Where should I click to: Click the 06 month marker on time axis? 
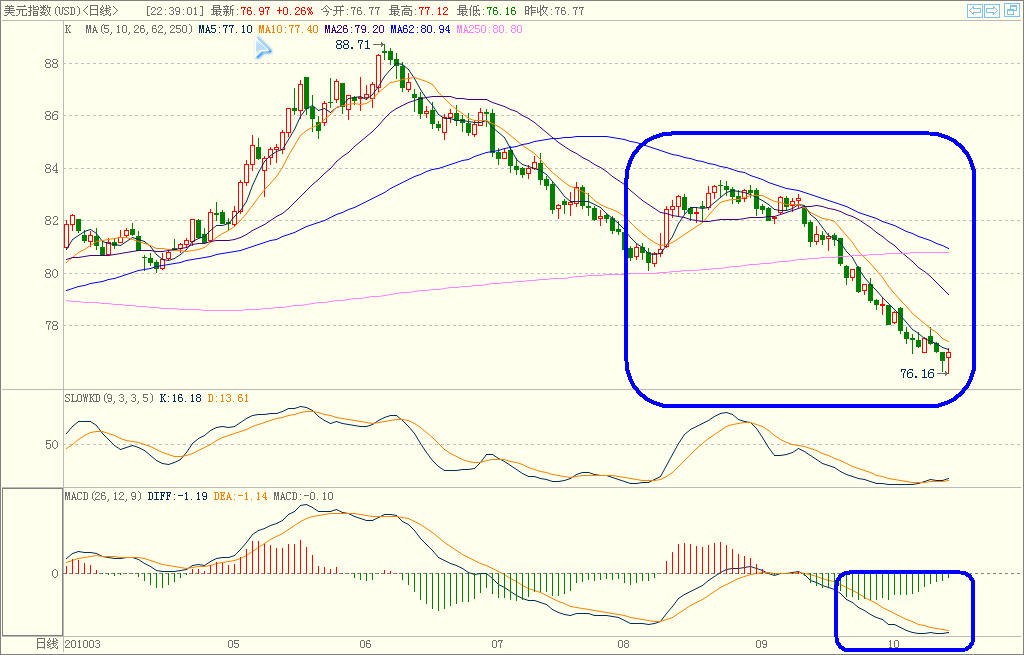click(x=365, y=644)
